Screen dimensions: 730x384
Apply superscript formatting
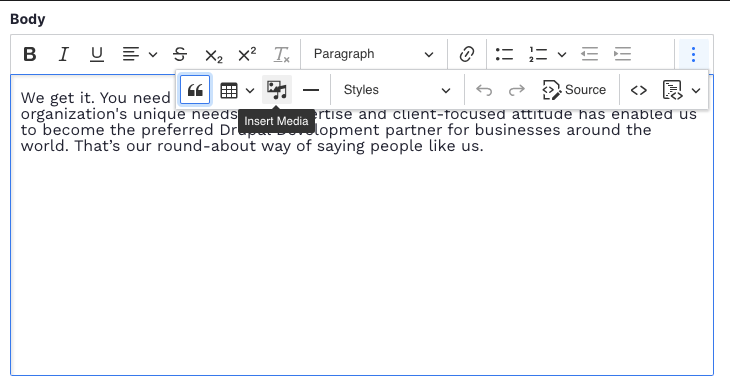(247, 54)
